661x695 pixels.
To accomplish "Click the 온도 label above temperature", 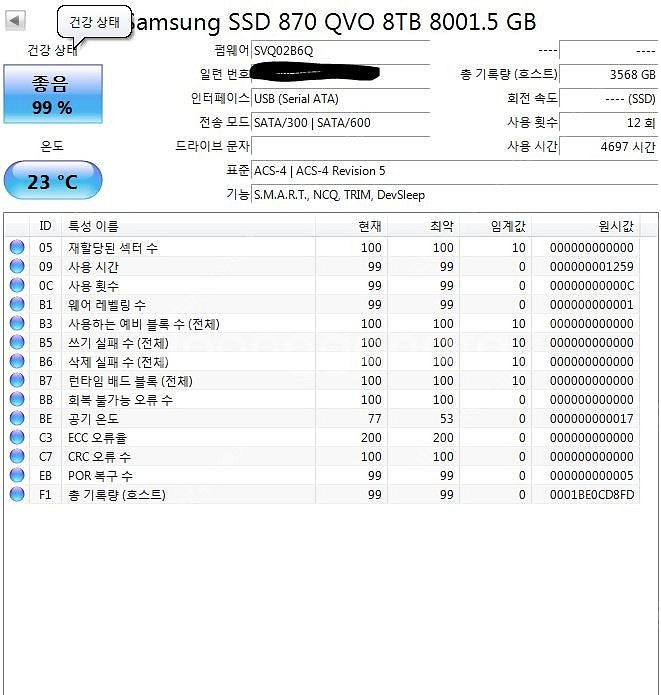I will click(52, 145).
